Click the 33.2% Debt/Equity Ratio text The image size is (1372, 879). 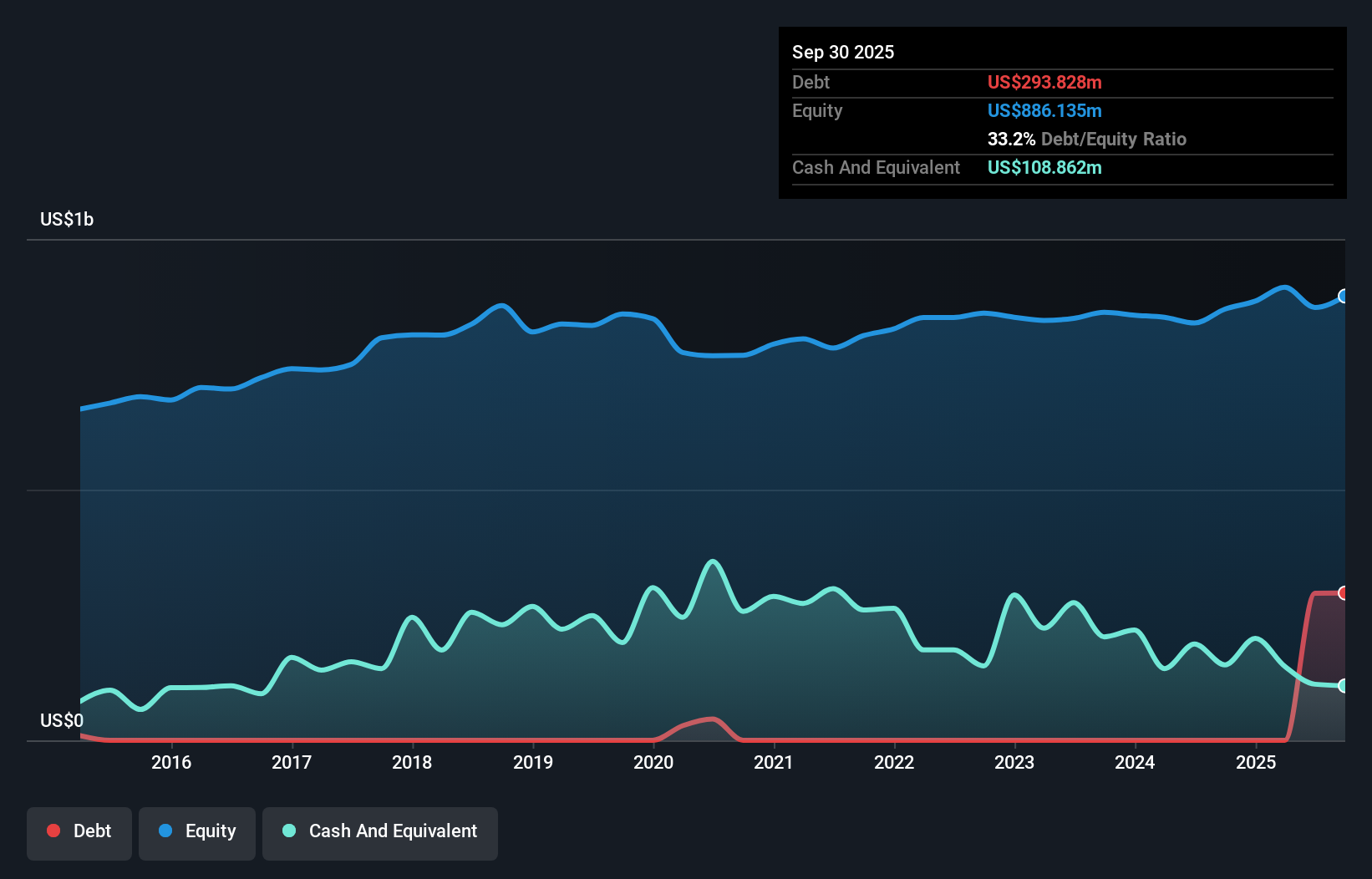point(1087,139)
